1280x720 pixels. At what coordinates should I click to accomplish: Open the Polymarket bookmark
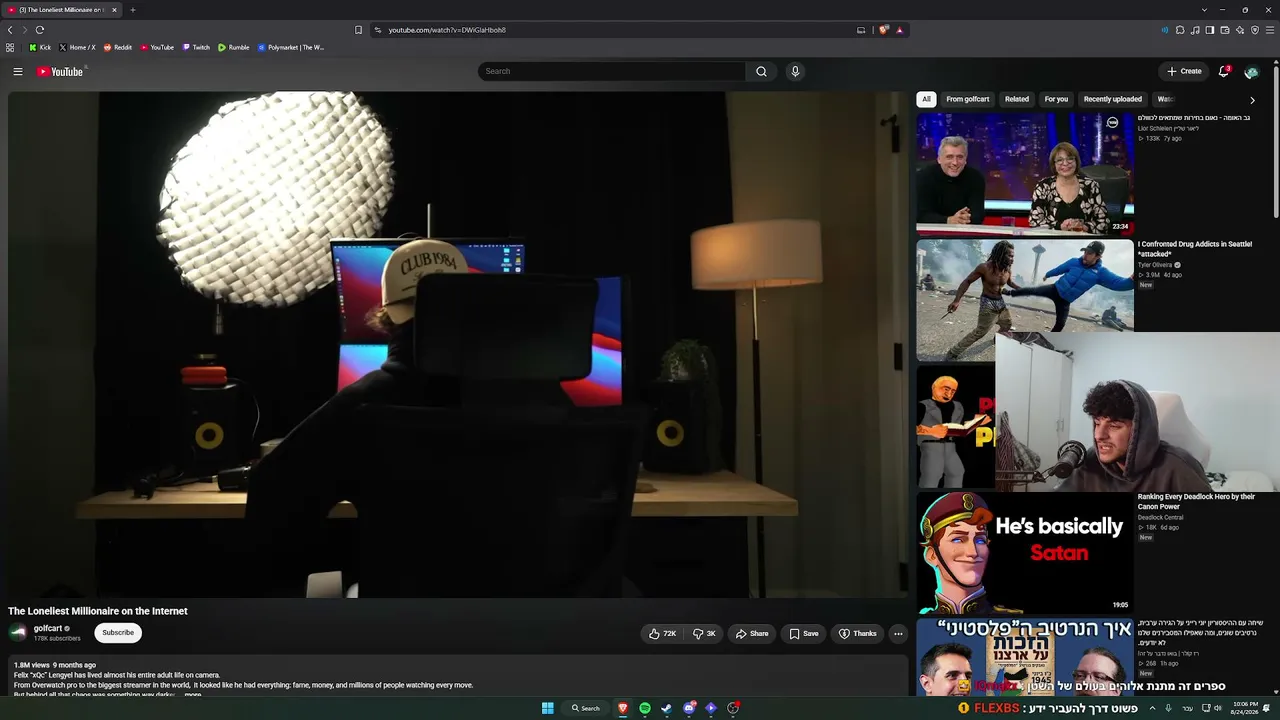pos(291,47)
